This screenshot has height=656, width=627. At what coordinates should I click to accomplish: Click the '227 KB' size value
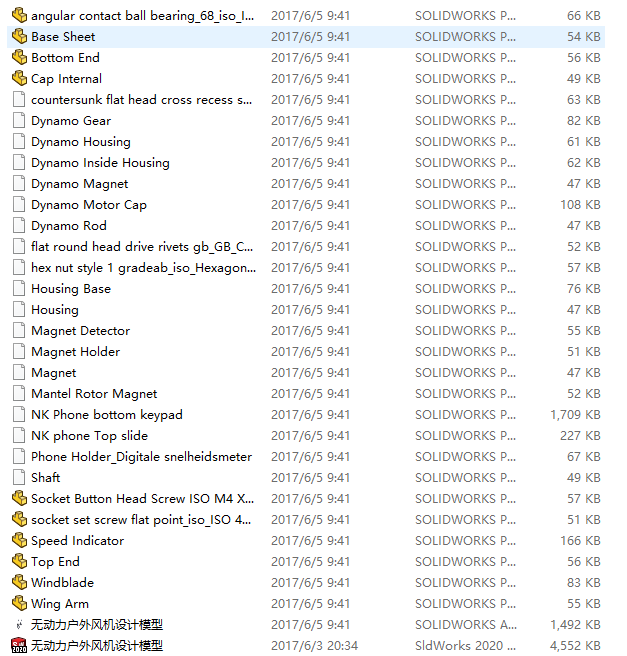tap(580, 436)
